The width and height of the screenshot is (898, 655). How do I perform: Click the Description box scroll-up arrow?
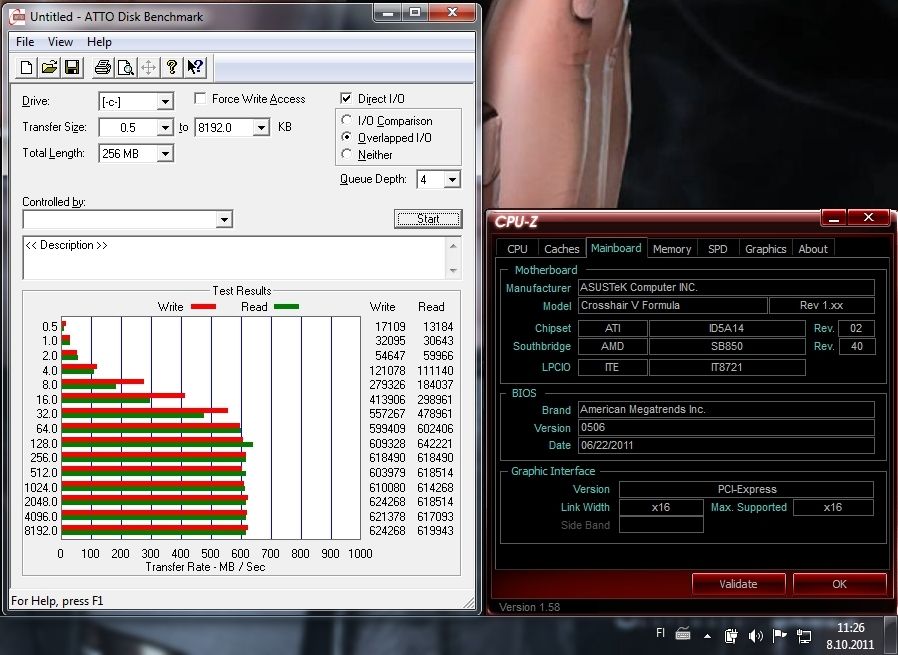point(453,246)
